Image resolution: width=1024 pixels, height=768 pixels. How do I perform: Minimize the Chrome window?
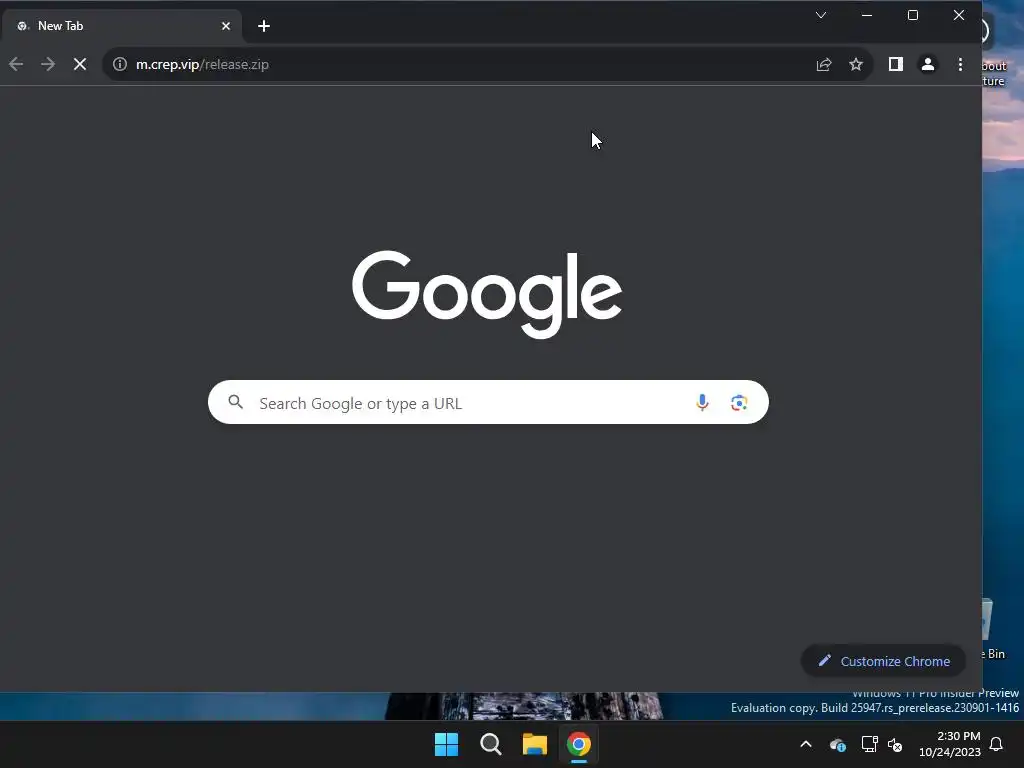pyautogui.click(x=867, y=15)
